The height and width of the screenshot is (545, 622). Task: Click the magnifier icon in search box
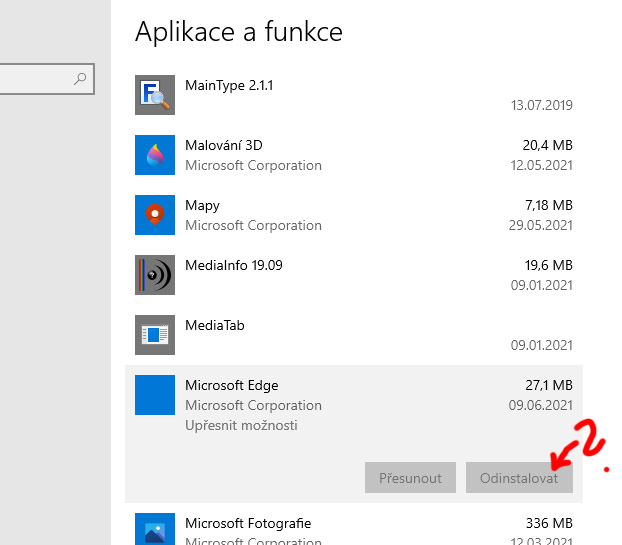click(x=80, y=78)
